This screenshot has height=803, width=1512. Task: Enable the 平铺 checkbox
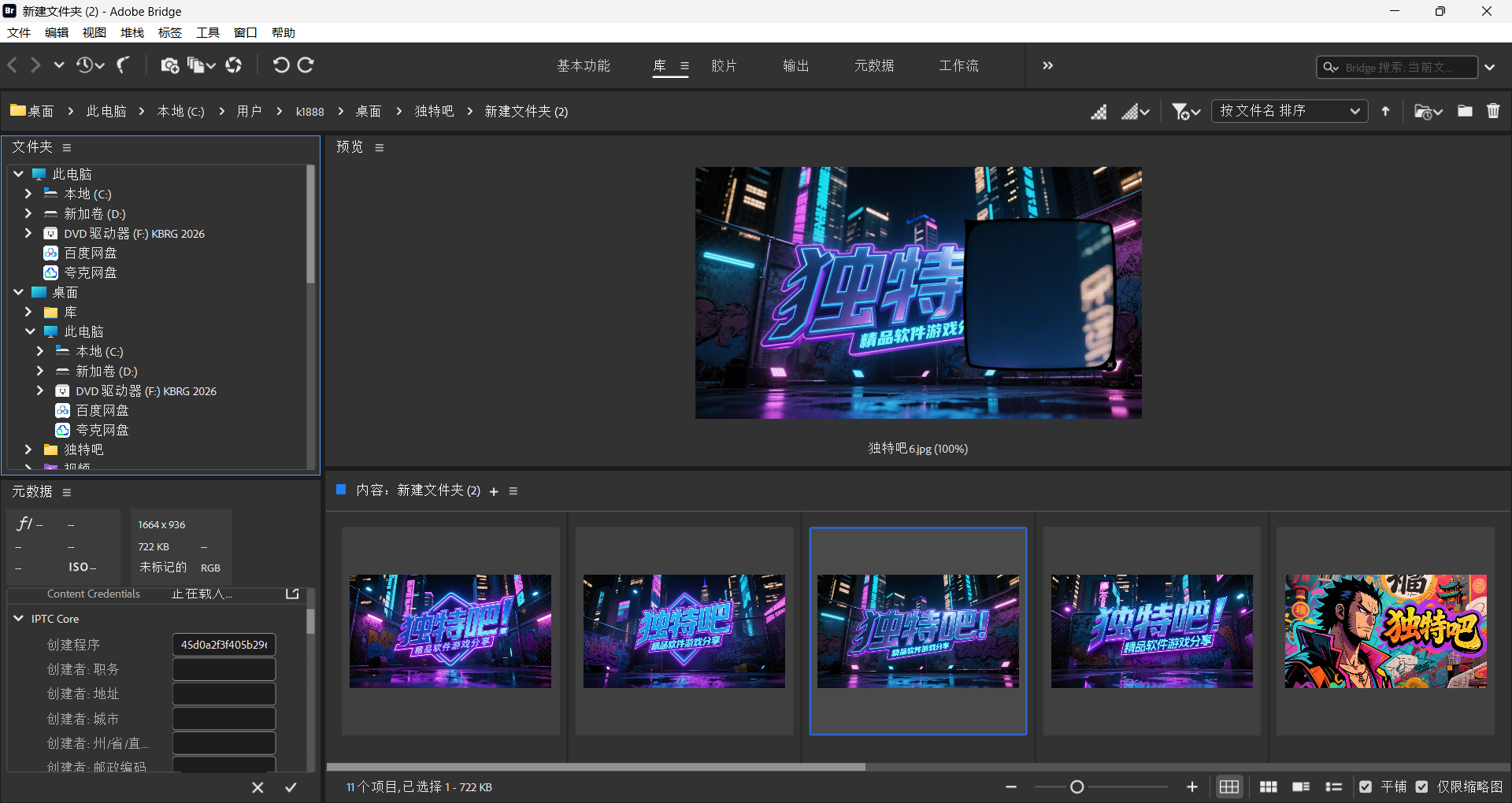tap(1366, 786)
